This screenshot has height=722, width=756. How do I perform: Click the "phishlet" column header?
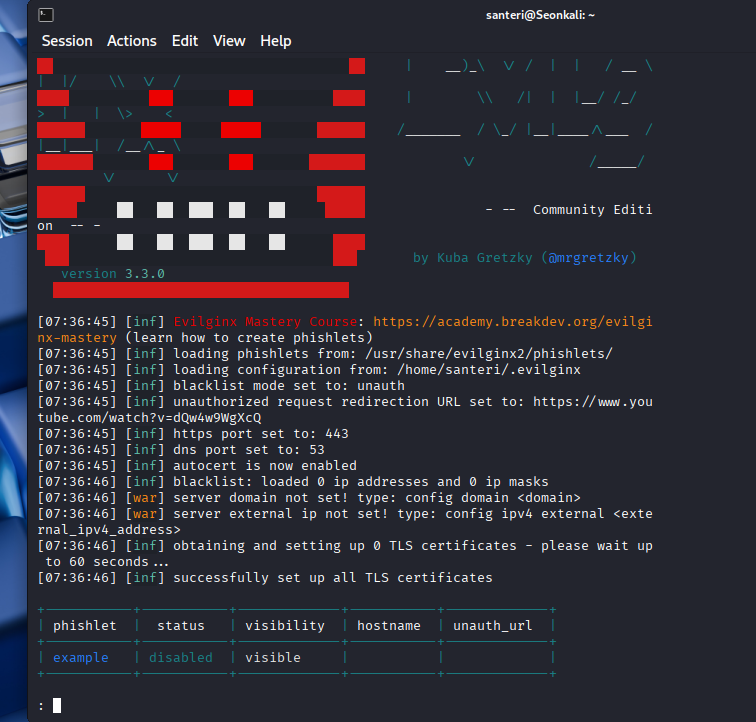point(84,626)
